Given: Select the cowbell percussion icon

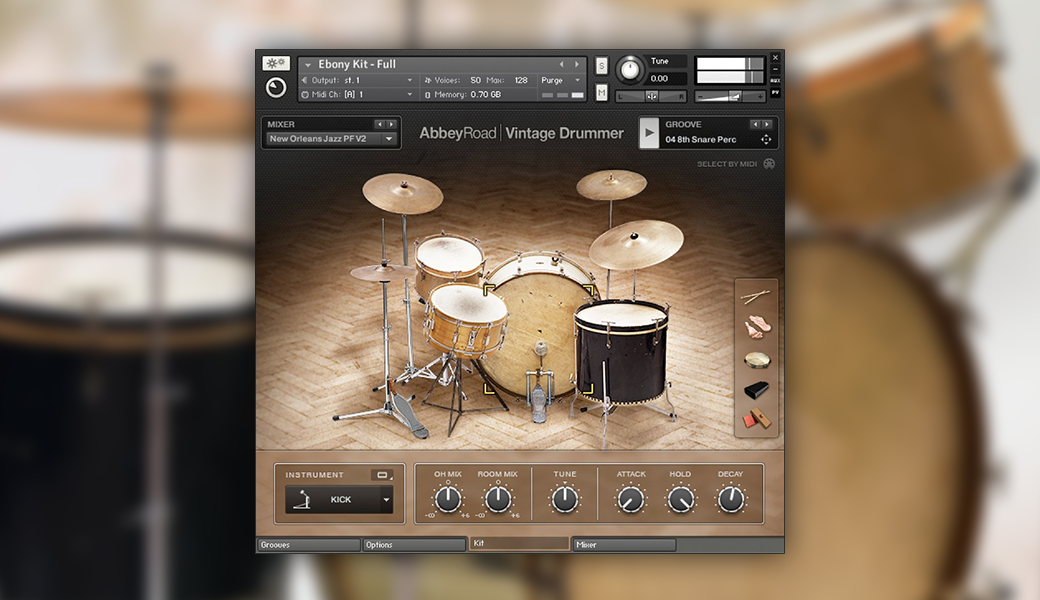Looking at the screenshot, I should tap(756, 390).
